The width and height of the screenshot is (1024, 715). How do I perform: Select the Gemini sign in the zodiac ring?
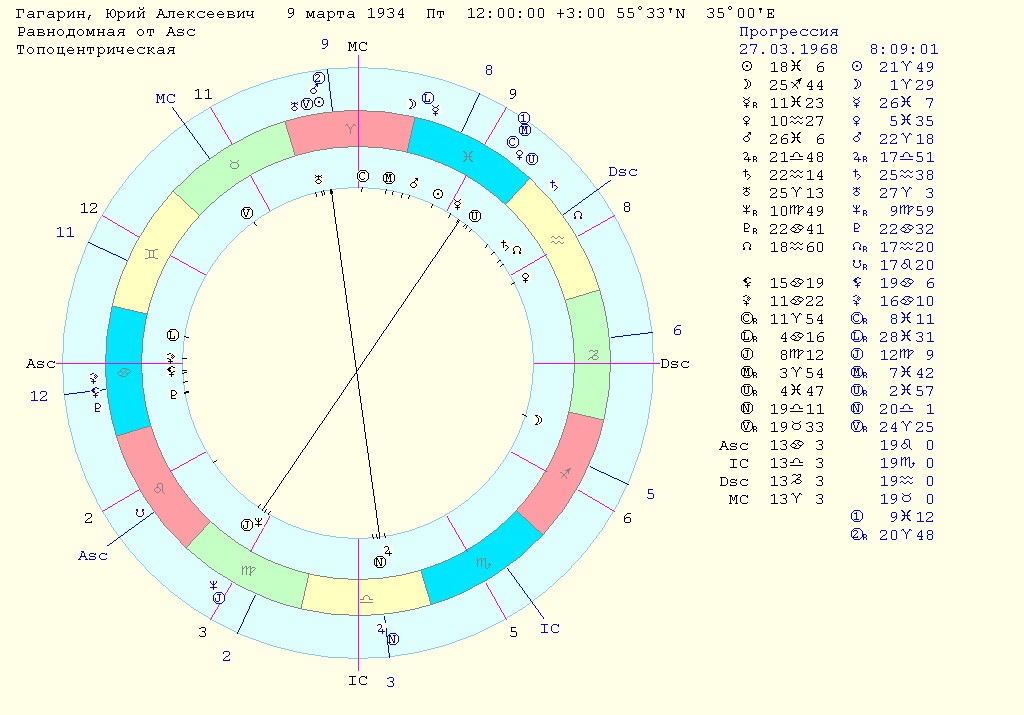152,254
